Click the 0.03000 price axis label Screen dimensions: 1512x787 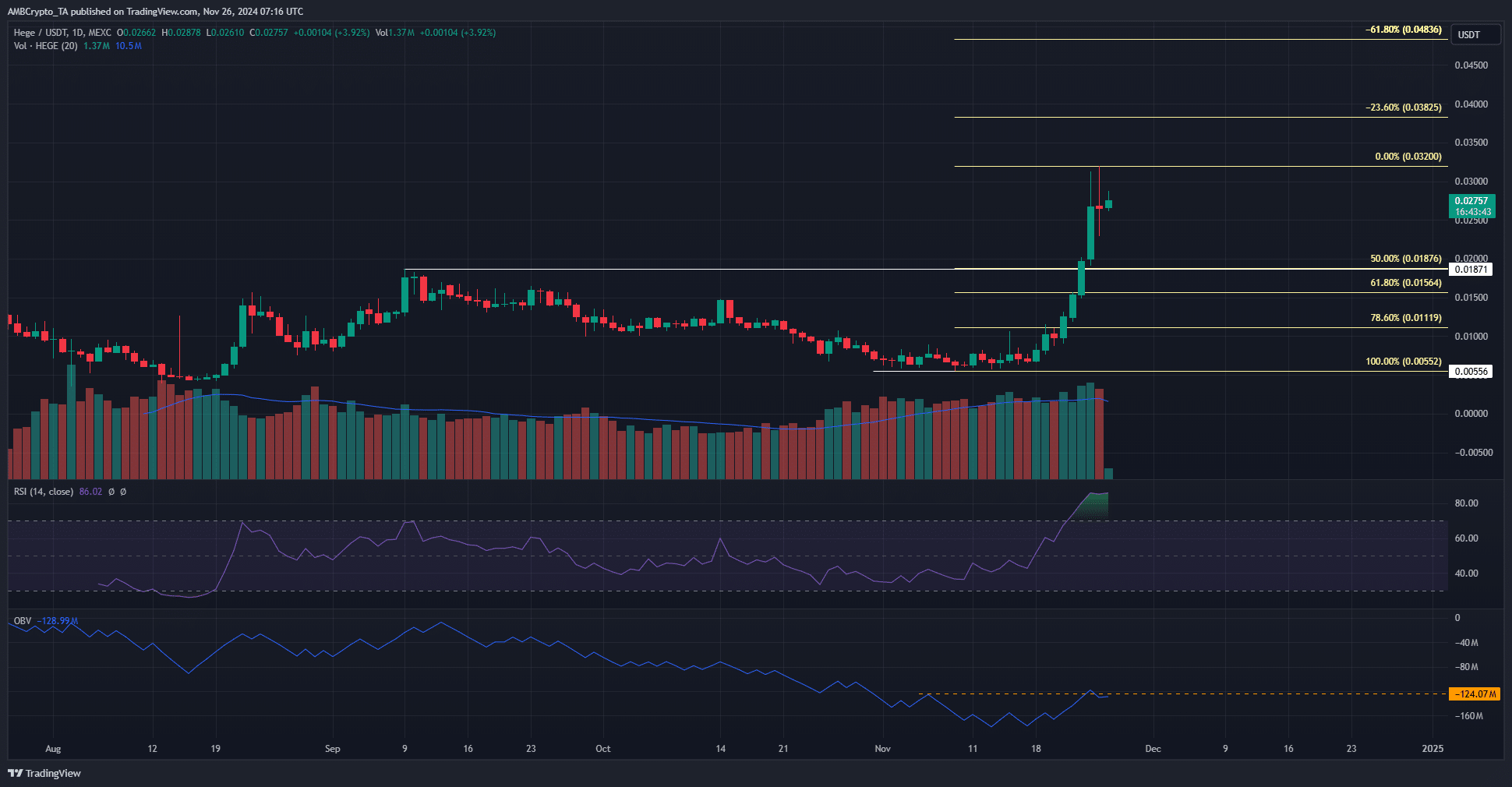coord(1471,182)
